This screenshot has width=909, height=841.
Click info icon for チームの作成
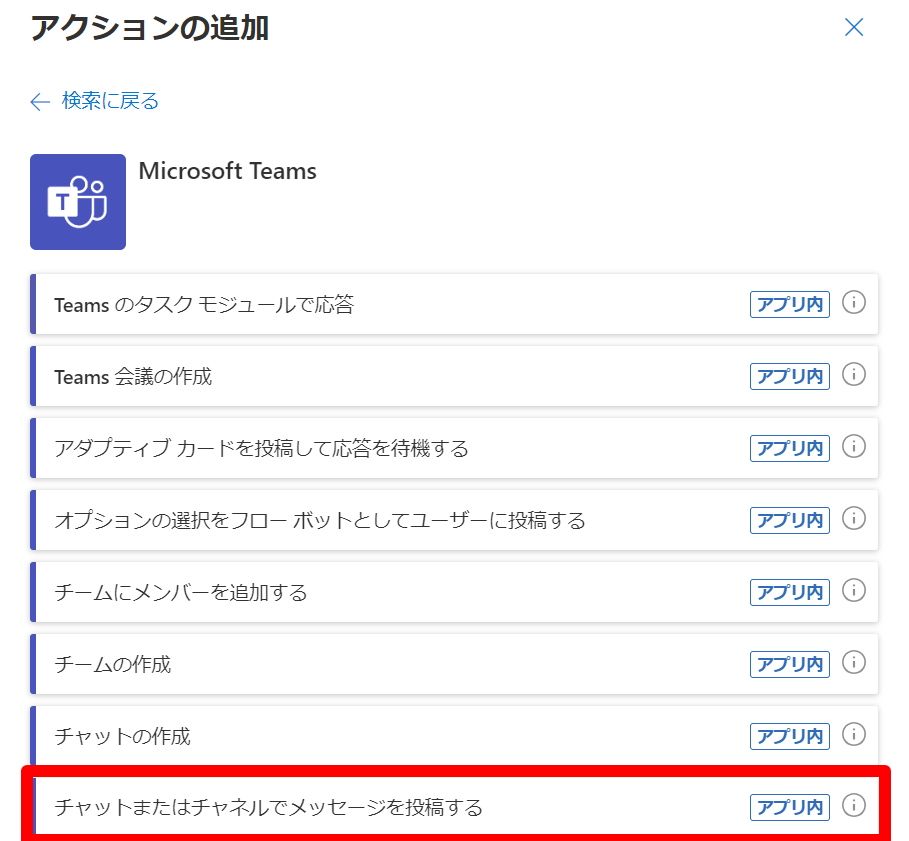pyautogui.click(x=853, y=663)
